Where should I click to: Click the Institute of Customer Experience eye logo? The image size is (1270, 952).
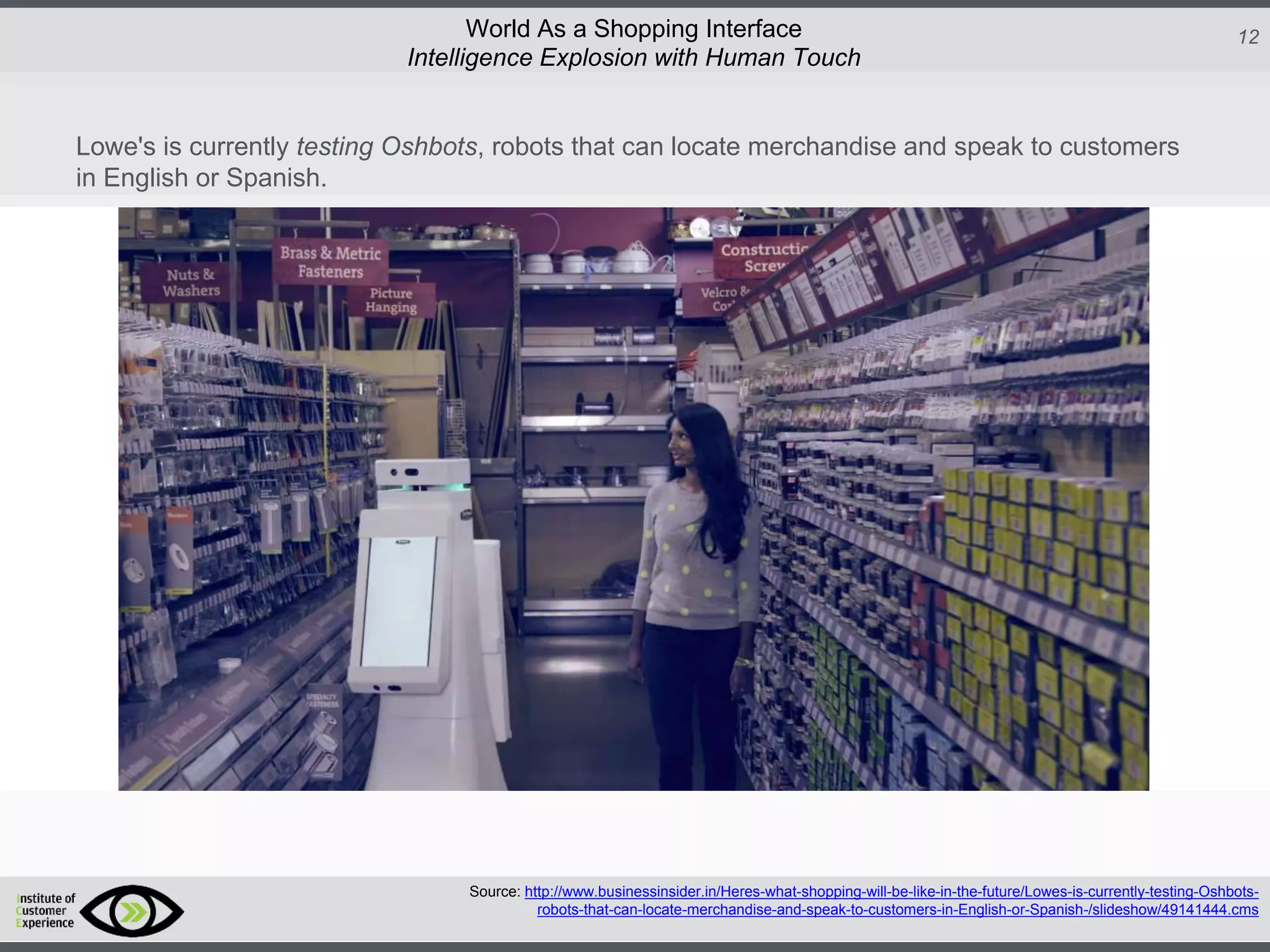(x=132, y=910)
